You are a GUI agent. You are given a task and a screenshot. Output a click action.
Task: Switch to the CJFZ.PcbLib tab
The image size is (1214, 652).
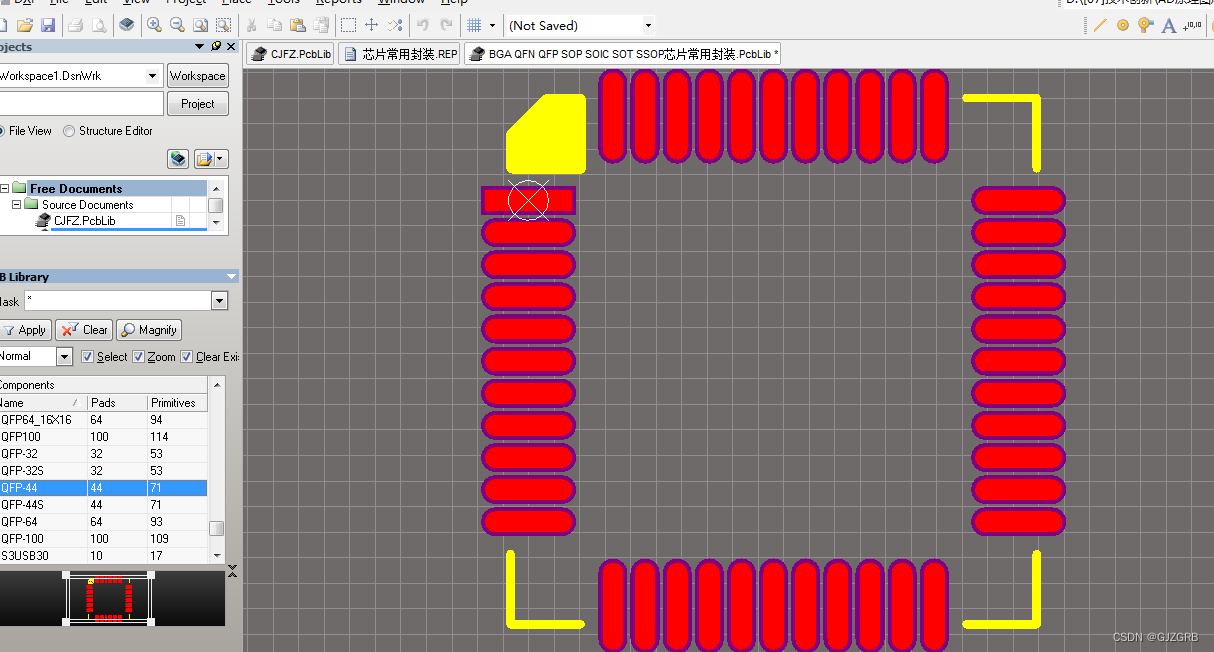(x=290, y=54)
